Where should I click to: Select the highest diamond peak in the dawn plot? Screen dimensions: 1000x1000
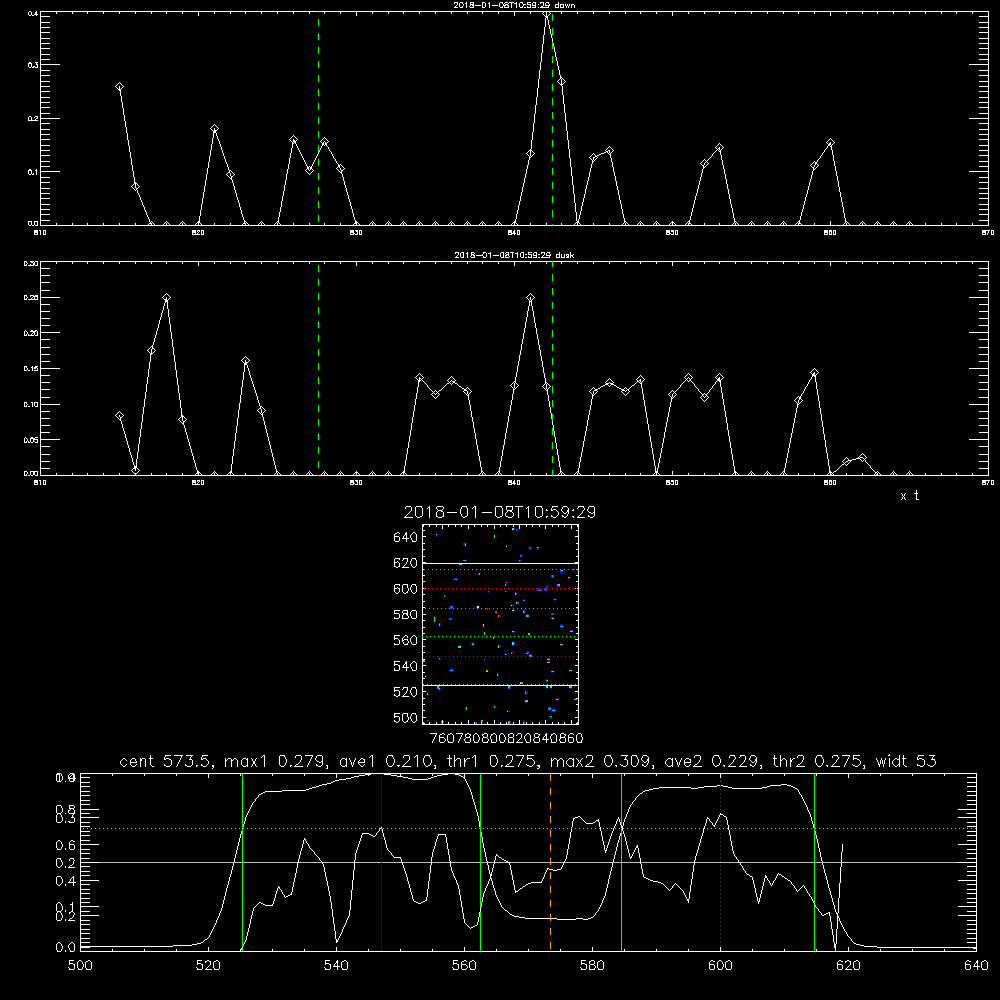(x=547, y=15)
